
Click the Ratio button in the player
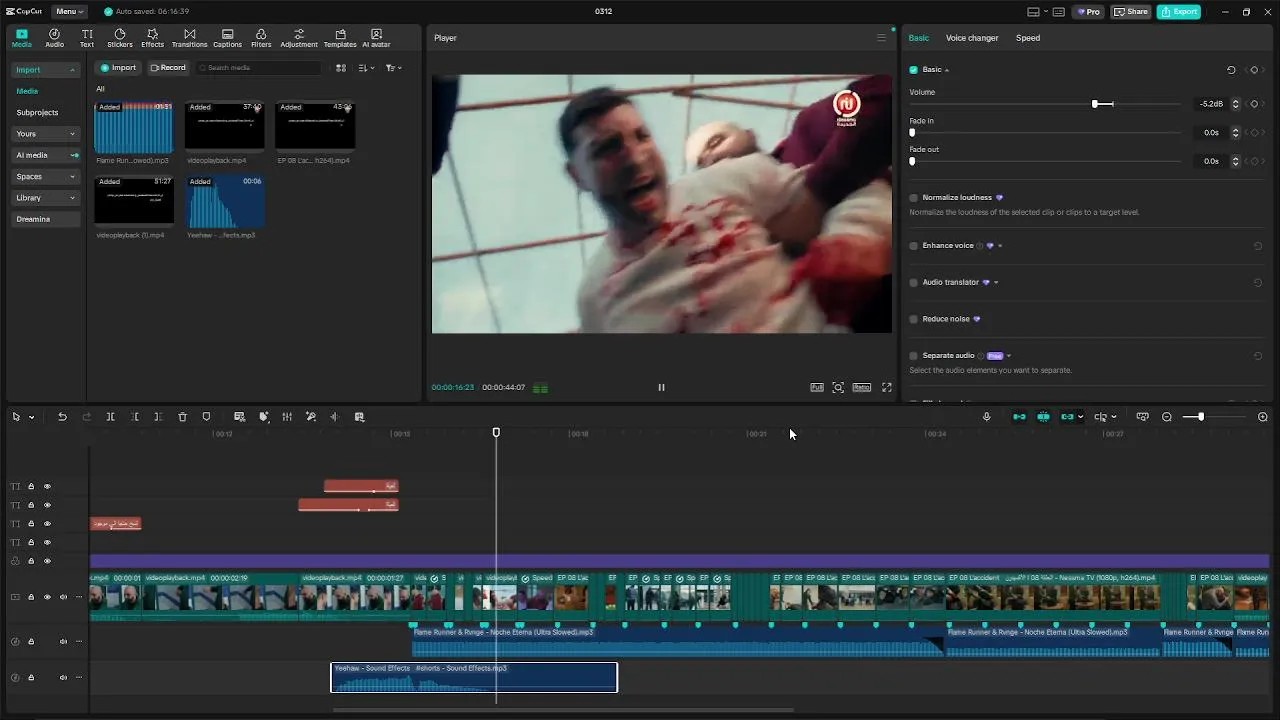862,388
